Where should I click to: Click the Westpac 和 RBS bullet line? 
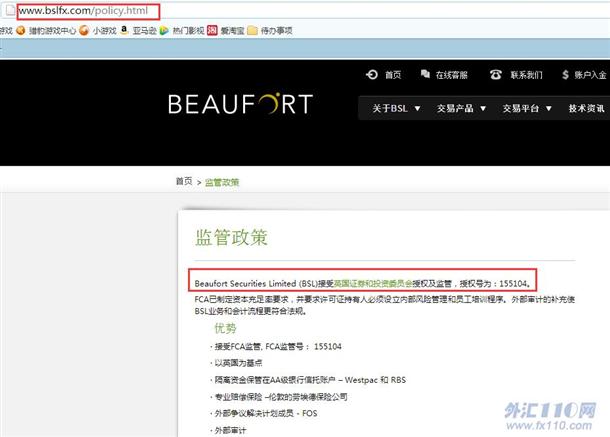coord(310,380)
